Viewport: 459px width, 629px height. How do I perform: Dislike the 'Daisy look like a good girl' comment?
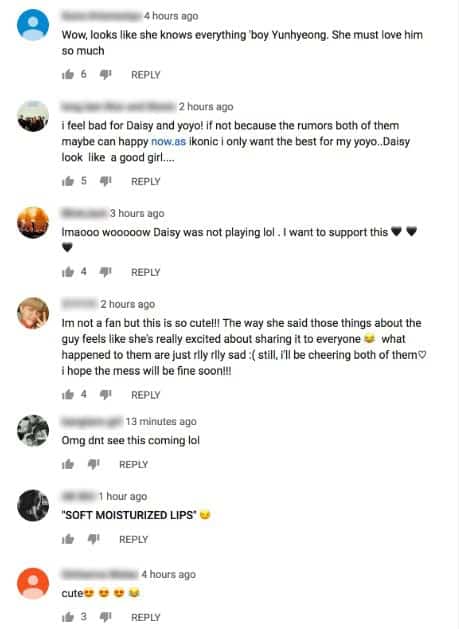point(106,181)
